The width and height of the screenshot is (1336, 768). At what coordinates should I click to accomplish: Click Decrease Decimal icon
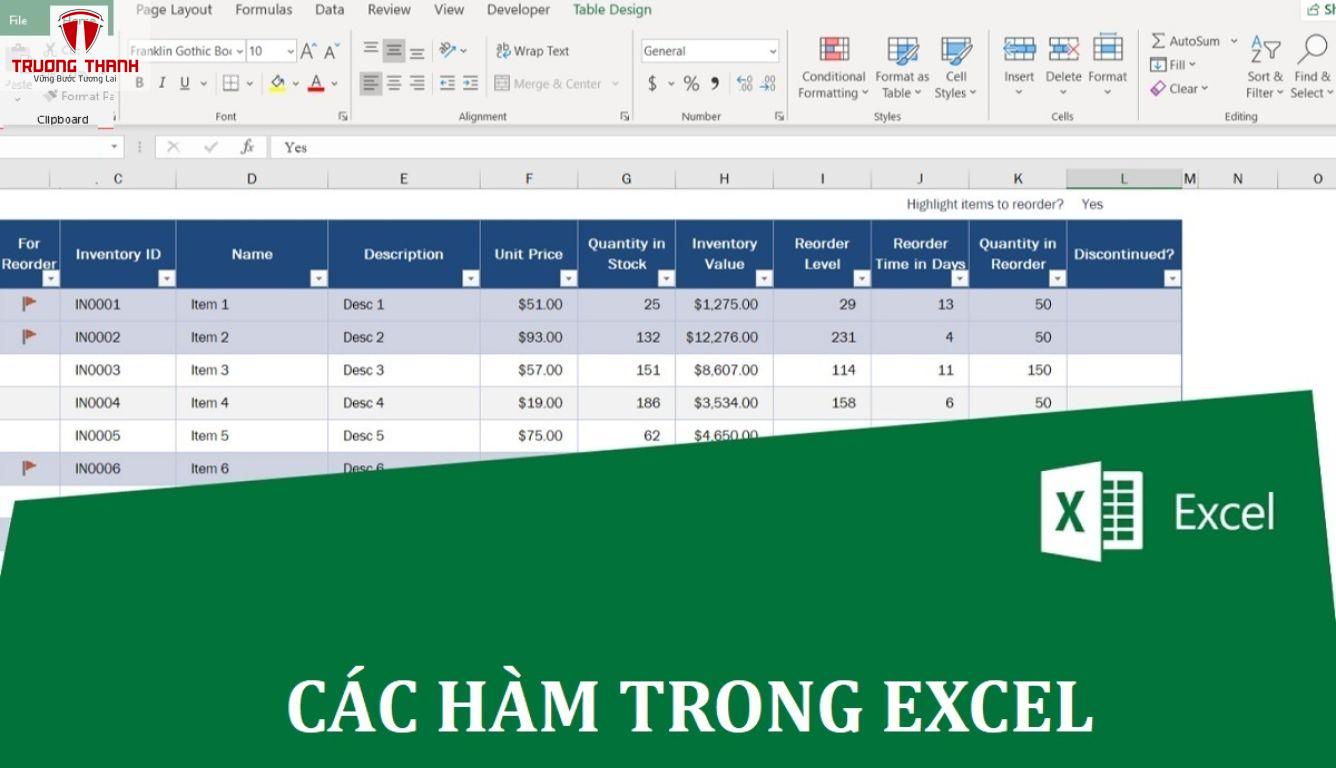pos(768,84)
